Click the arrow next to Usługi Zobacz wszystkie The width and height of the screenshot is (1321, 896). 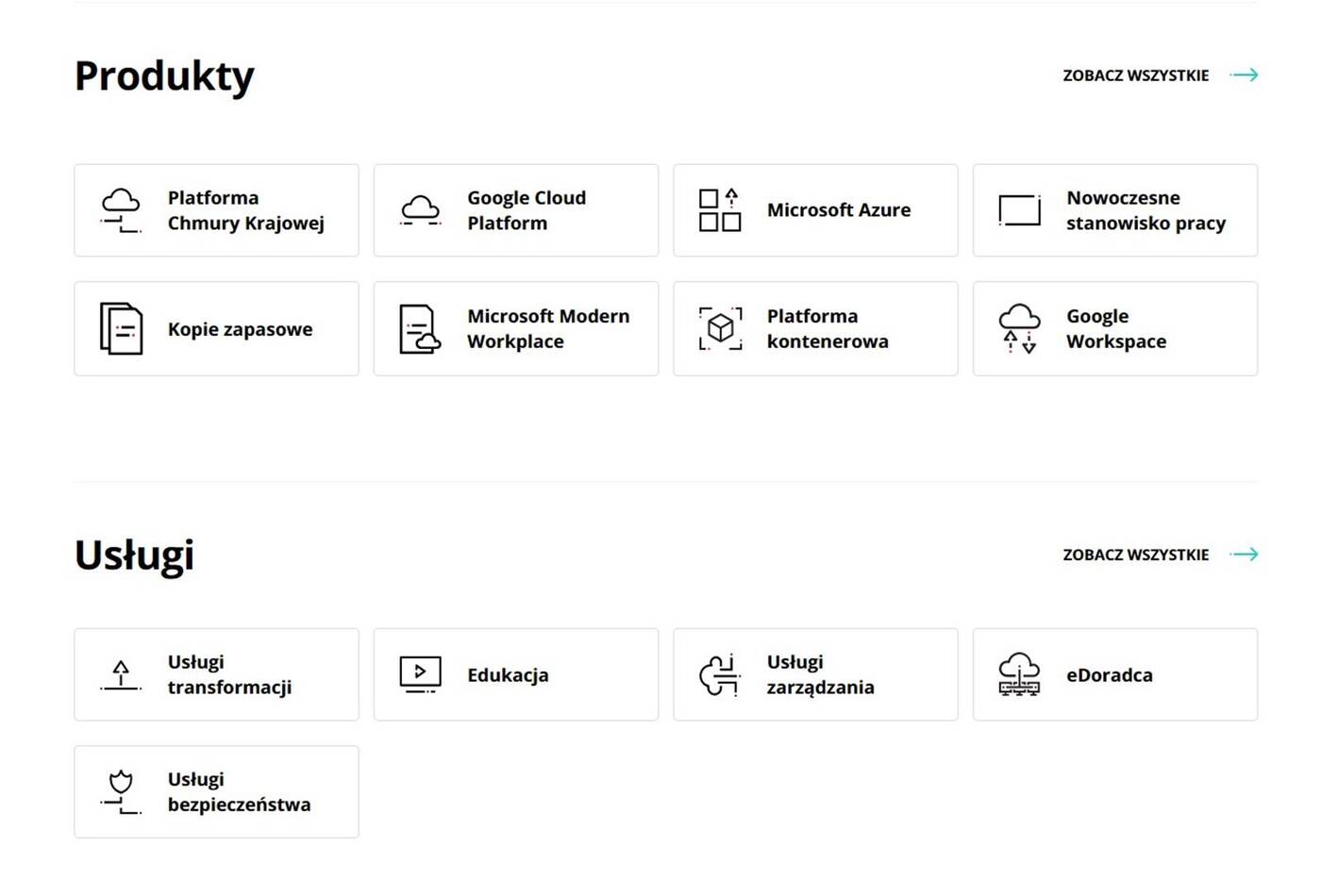1245,555
